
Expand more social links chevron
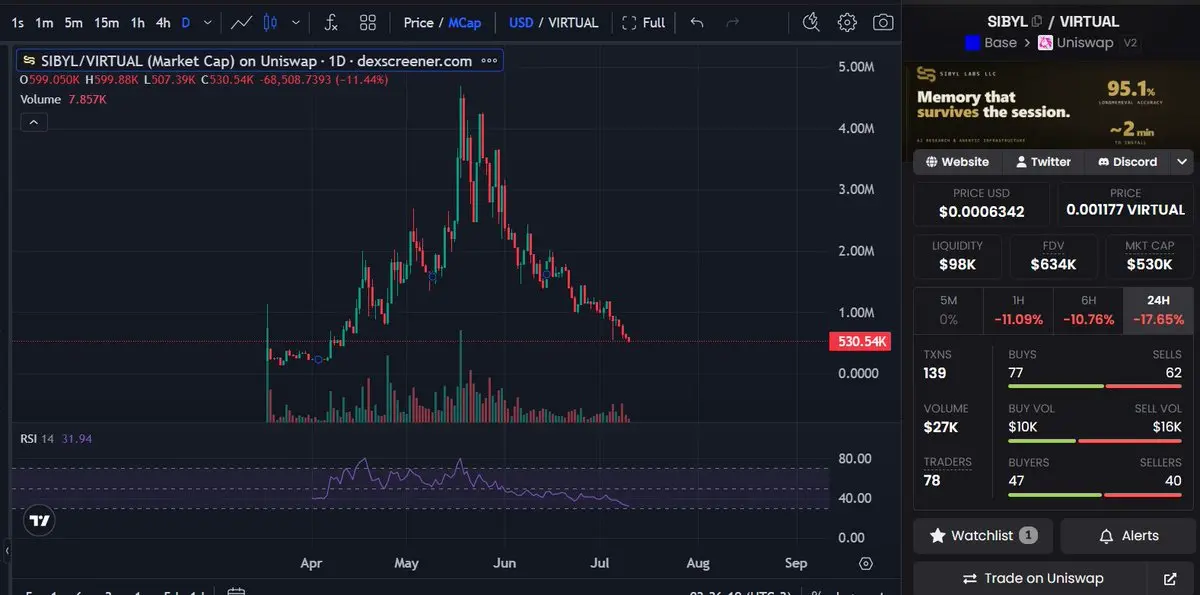coord(1183,161)
